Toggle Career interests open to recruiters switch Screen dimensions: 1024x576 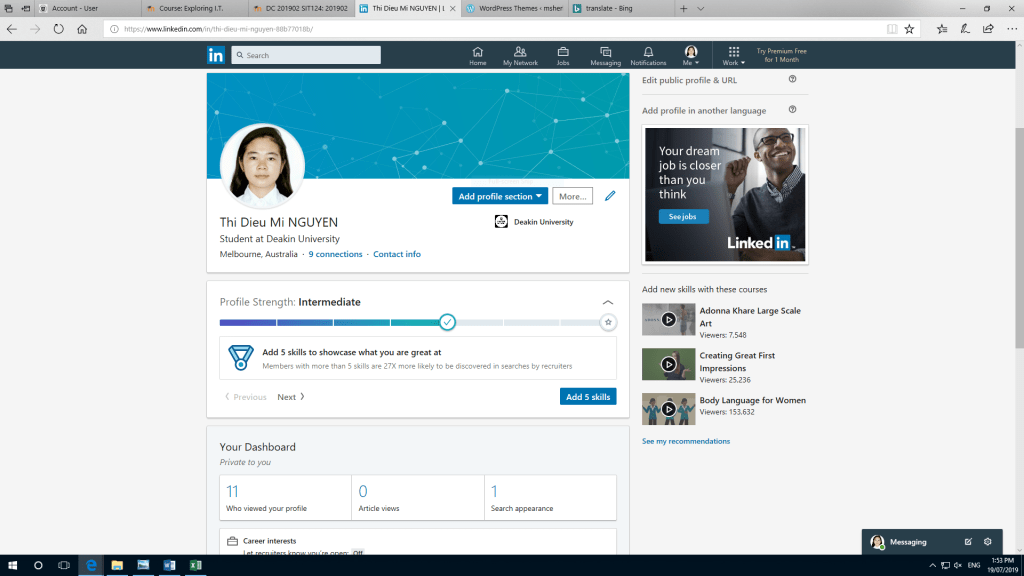click(357, 553)
